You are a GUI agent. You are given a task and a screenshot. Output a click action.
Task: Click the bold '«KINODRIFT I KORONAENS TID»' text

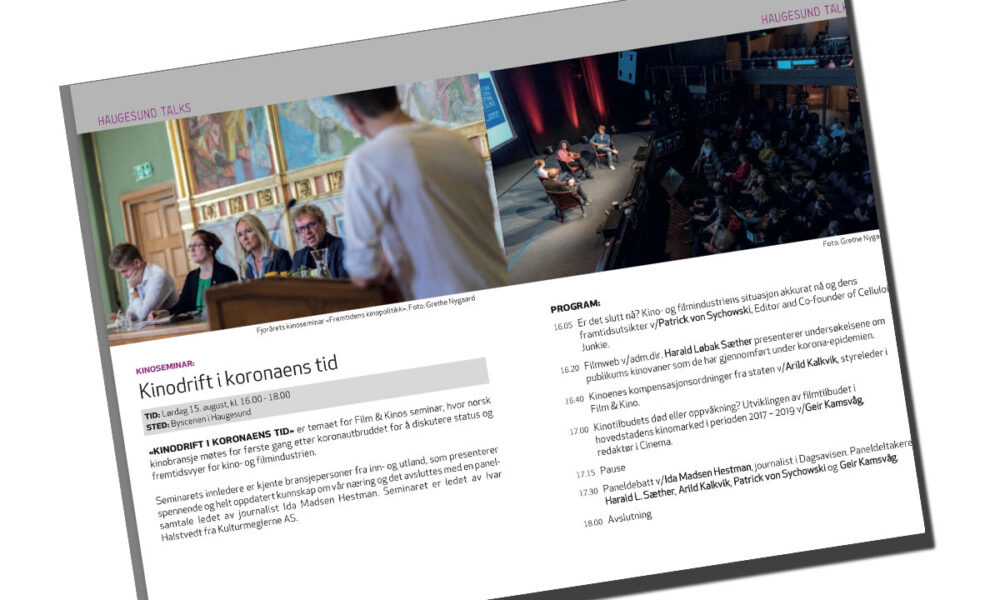pos(221,441)
